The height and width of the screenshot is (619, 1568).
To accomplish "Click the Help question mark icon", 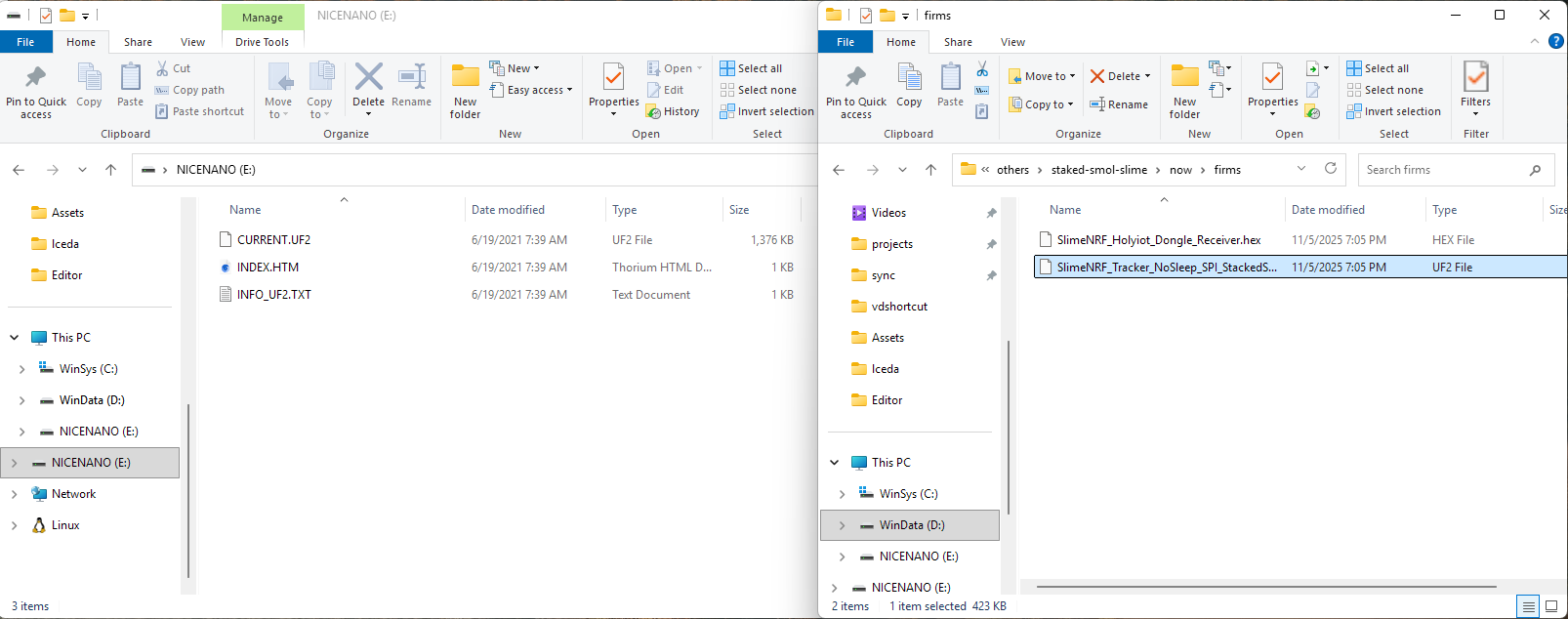I will point(1556,42).
